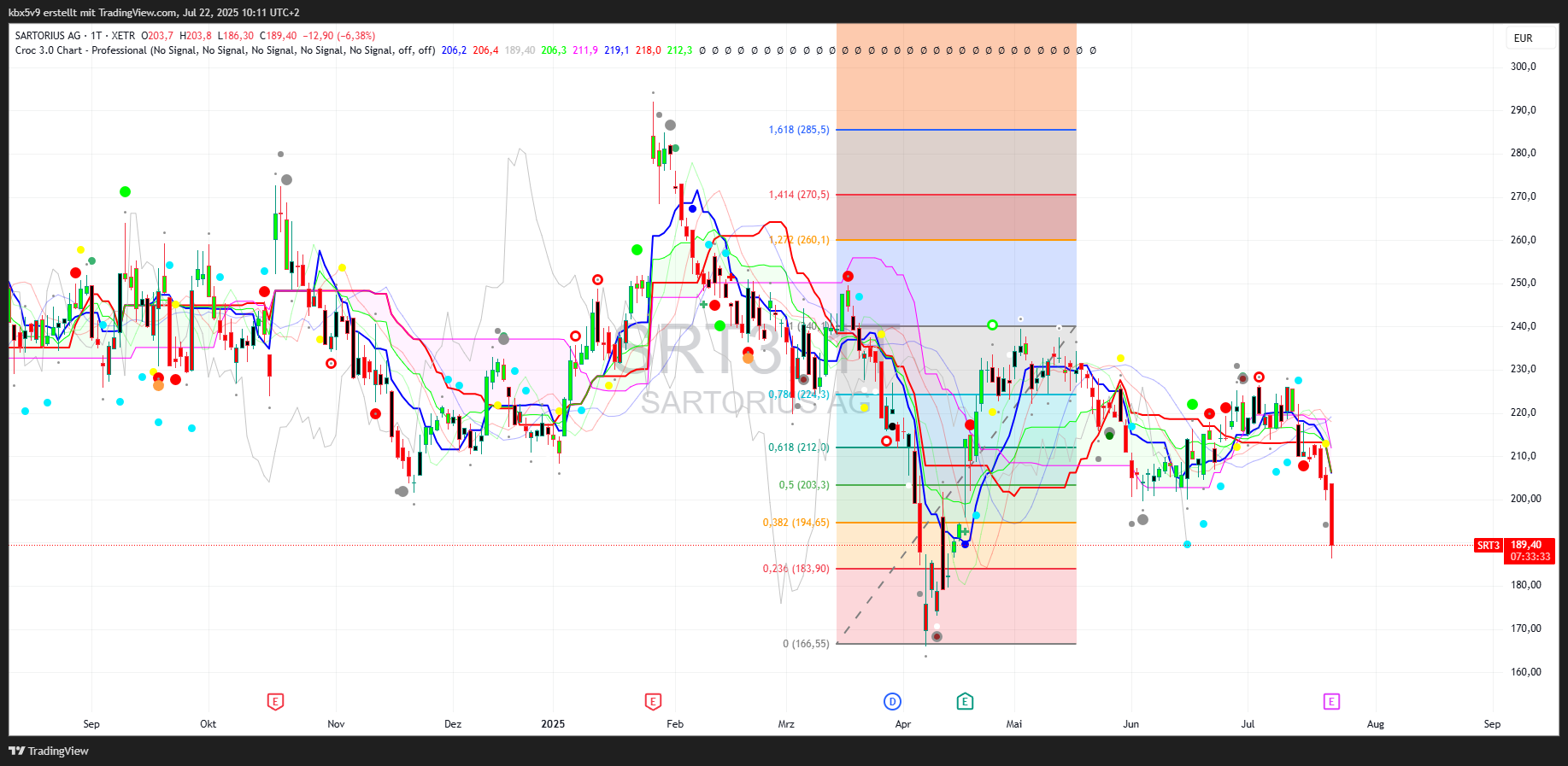Click the red earnings marker before Feb
Viewport: 1568px width, 766px height.
pos(653,701)
